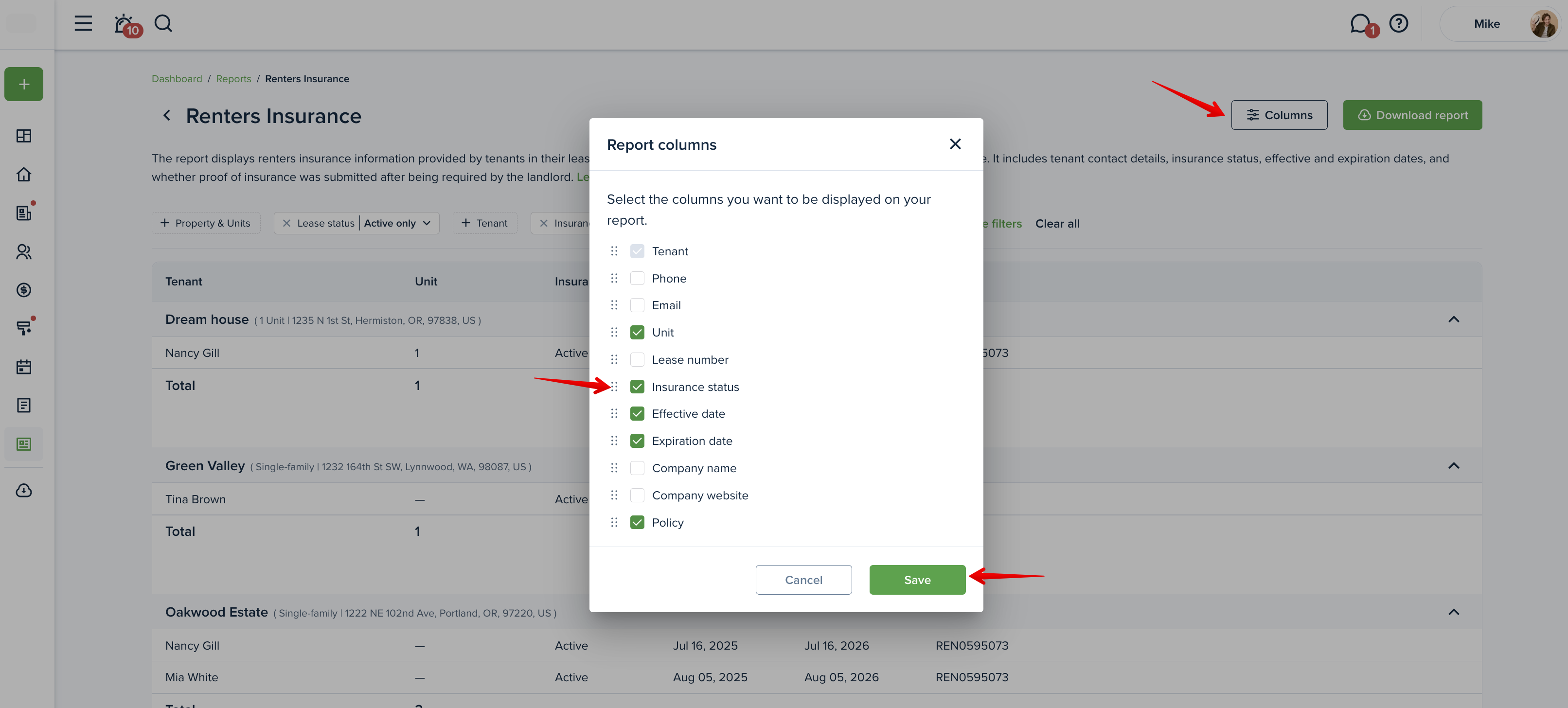Screen dimensions: 1568x708
Task: Collapse the Oakwood Estate group
Action: [x=1454, y=612]
